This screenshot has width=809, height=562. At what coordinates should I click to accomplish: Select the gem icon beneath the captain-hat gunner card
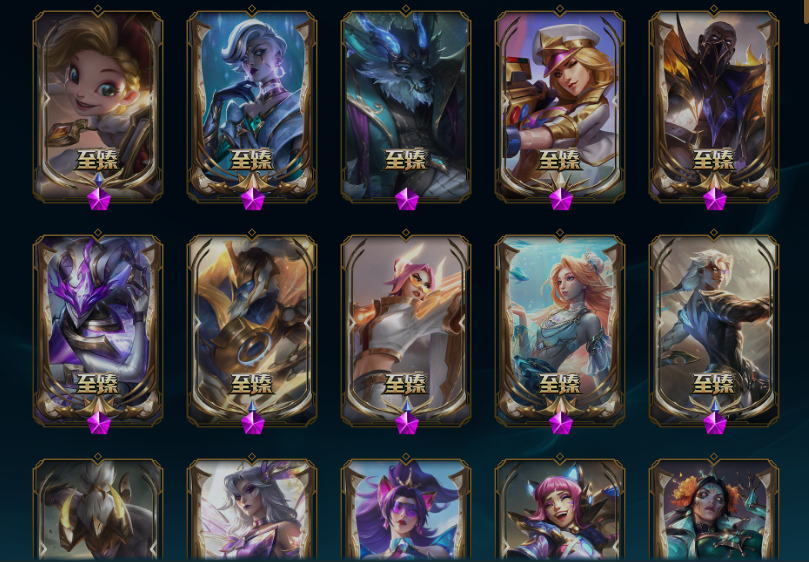pos(561,199)
